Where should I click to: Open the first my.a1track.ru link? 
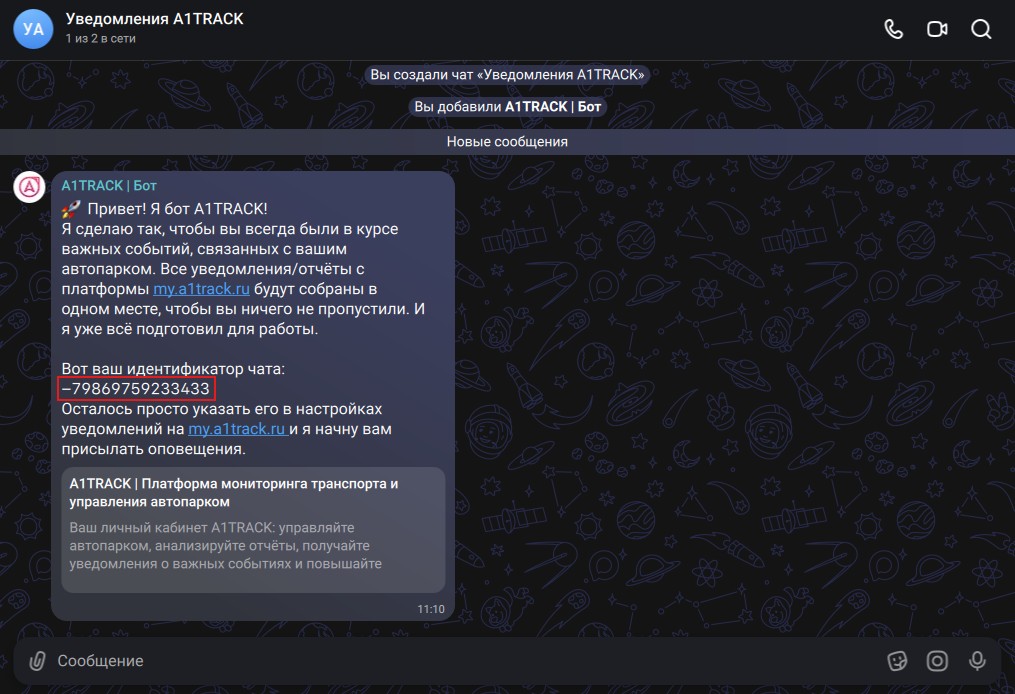pyautogui.click(x=201, y=289)
